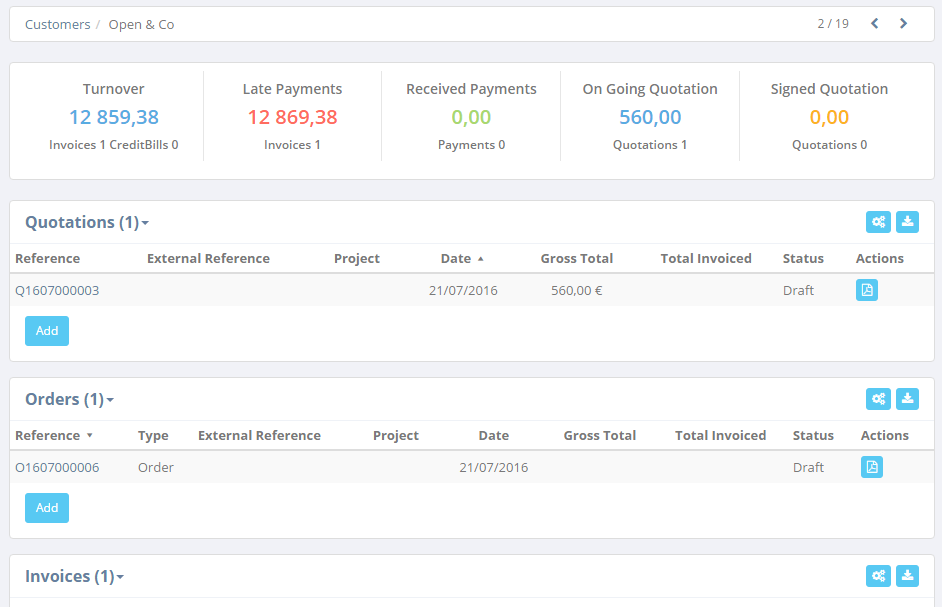Open Orders panel column settings gears icon
This screenshot has width=942, height=607.
878,399
